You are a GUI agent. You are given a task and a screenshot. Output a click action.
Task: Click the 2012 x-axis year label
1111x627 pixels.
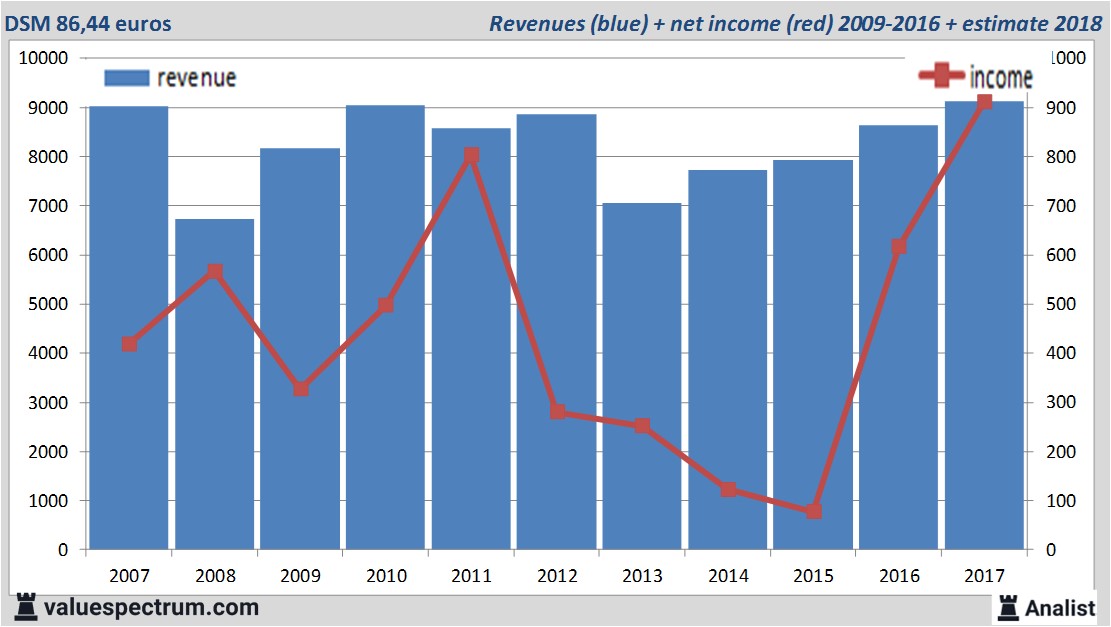(557, 575)
